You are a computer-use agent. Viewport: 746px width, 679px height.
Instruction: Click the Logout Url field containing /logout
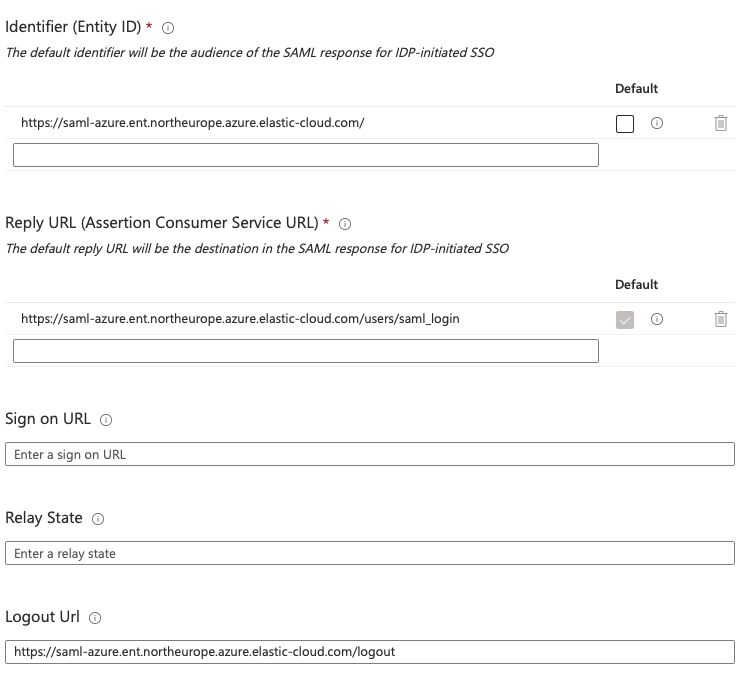click(370, 652)
